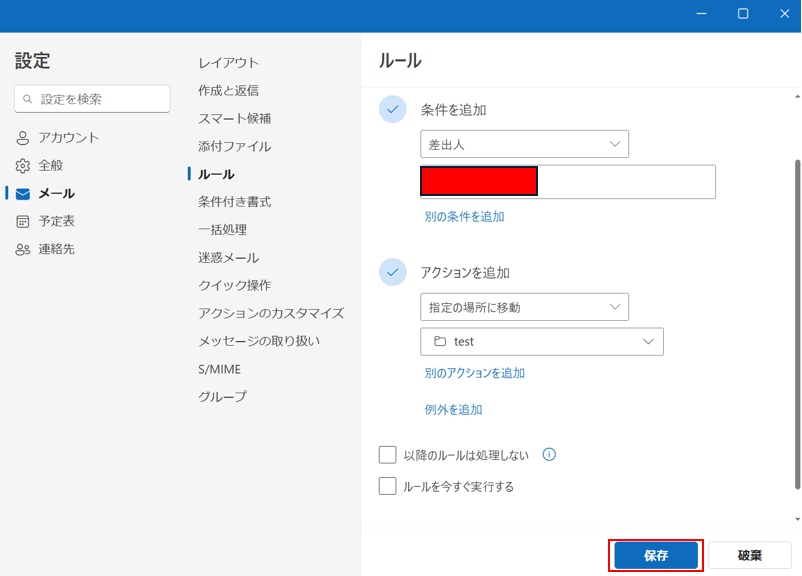Click the checkmark circle beside アクションを追加
Viewport: 802px width, 576px height.
393,272
